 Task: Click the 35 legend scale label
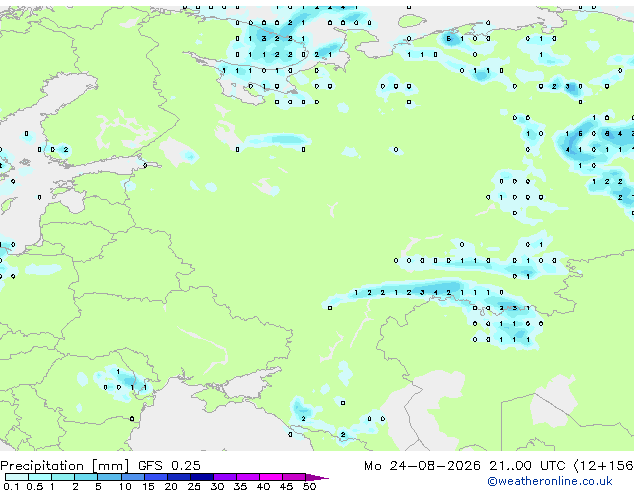click(x=240, y=486)
